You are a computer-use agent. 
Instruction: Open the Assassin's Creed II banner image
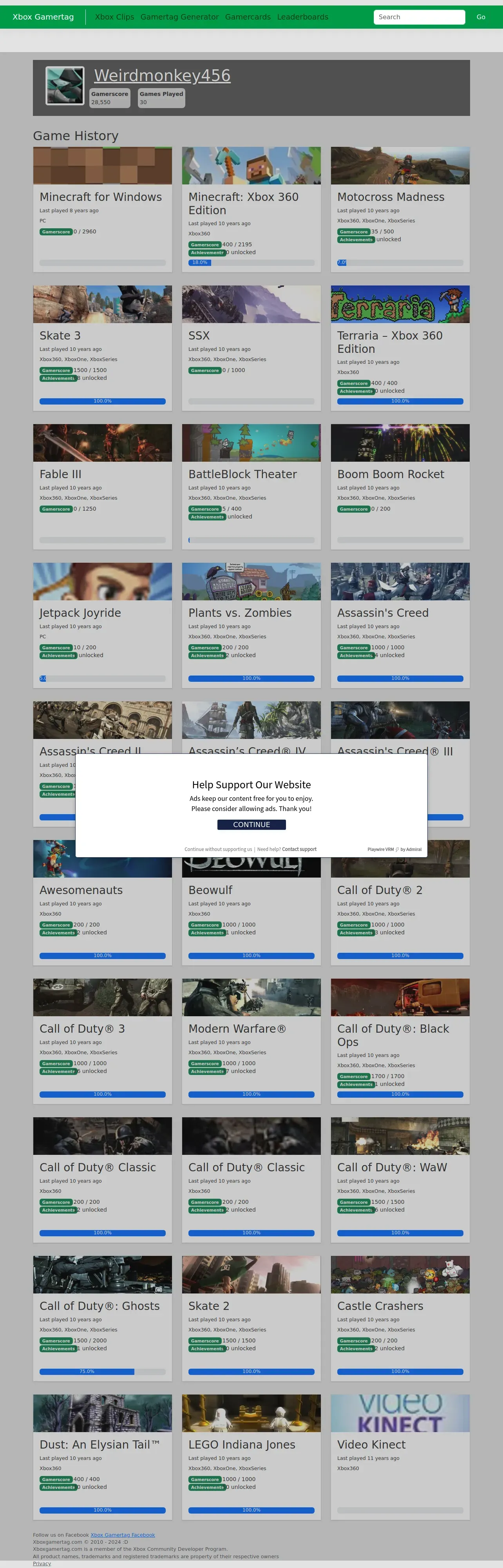tap(102, 720)
